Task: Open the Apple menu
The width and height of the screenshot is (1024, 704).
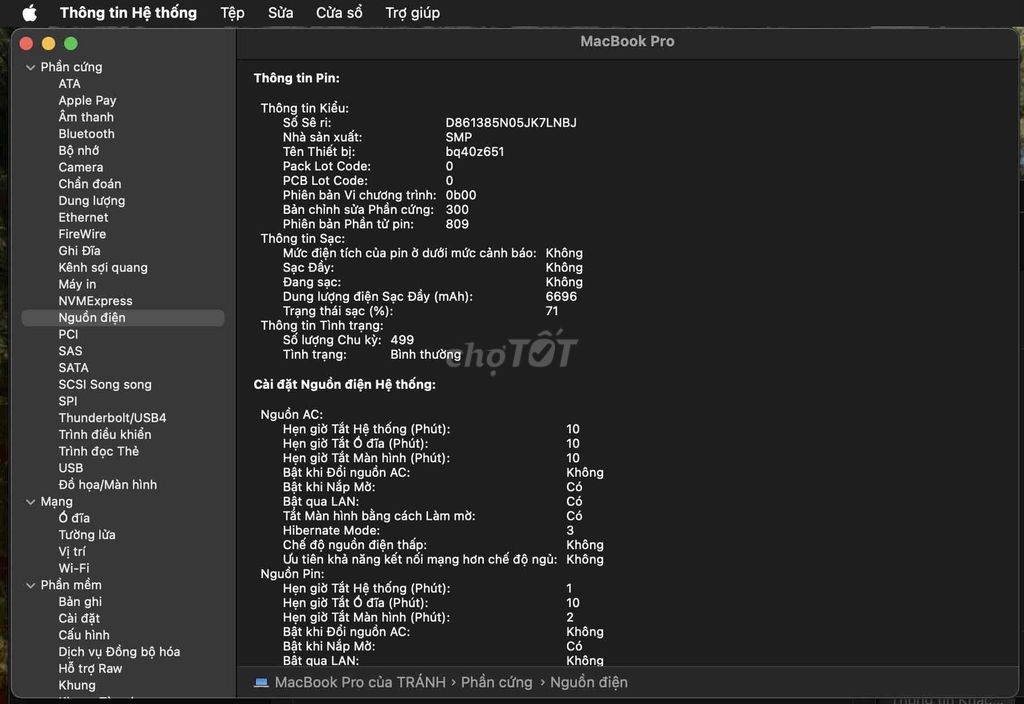Action: click(x=29, y=13)
